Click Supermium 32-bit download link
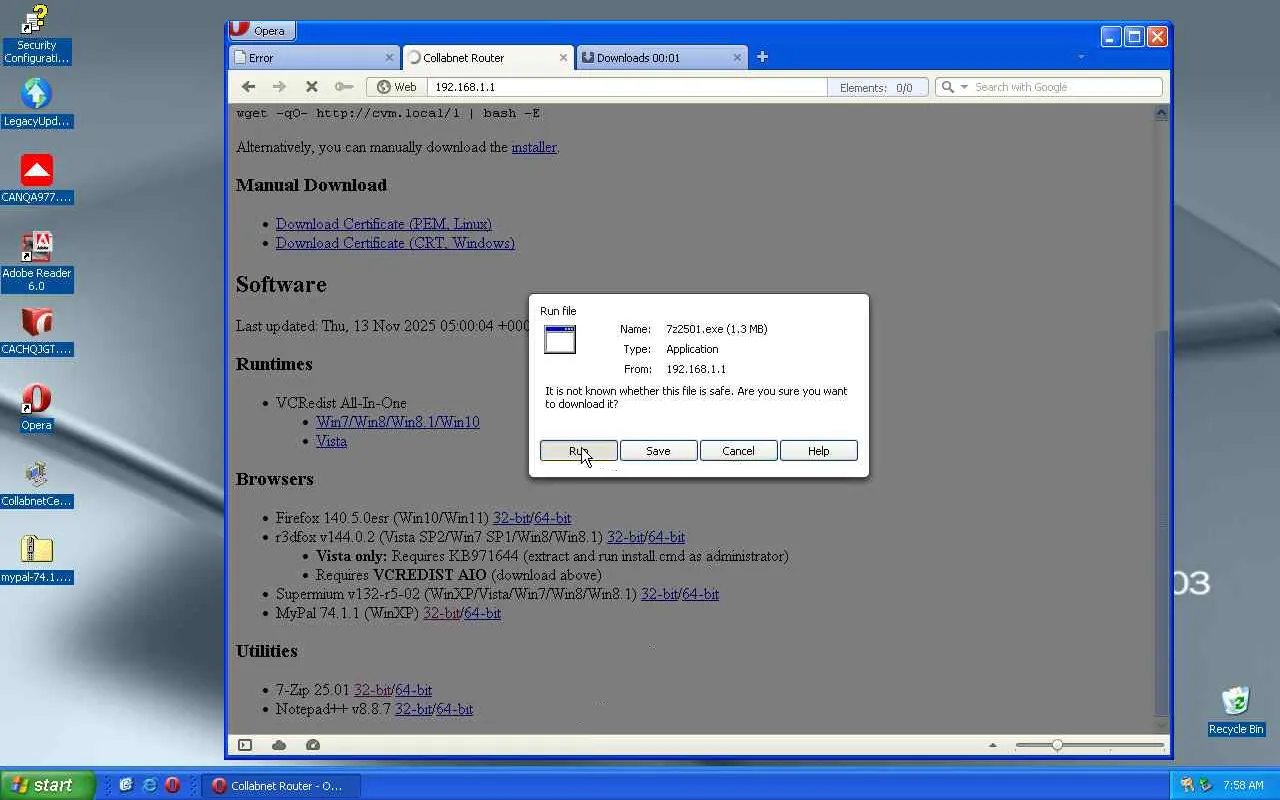The height and width of the screenshot is (800, 1280). coord(659,594)
